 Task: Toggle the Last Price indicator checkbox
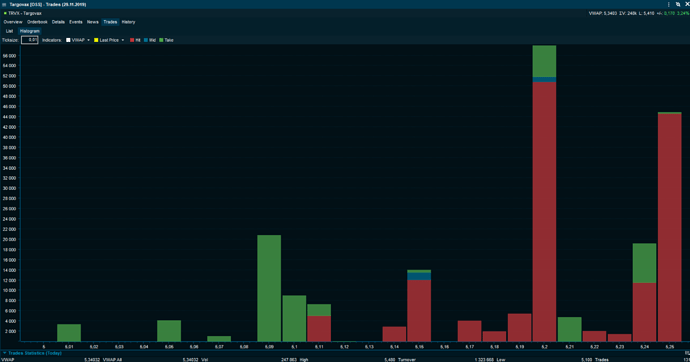pos(96,40)
